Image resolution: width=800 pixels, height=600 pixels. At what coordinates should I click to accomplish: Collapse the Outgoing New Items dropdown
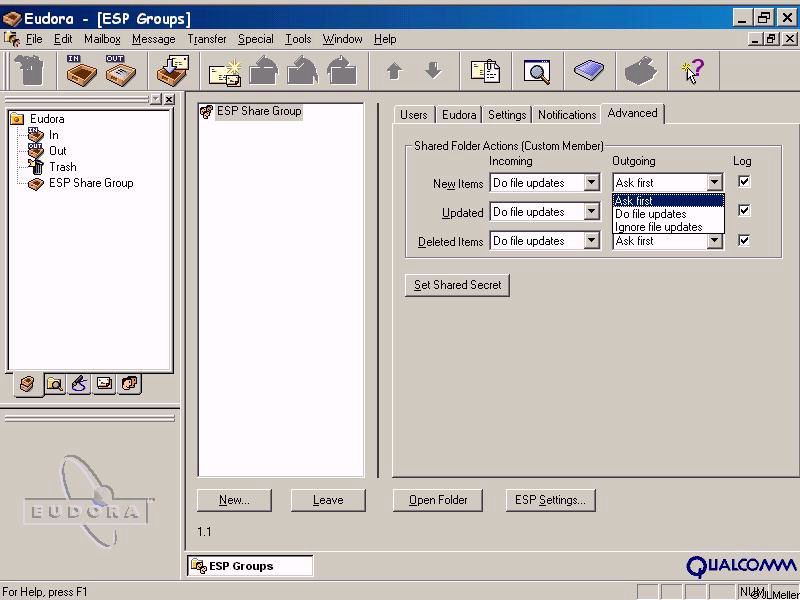[715, 182]
